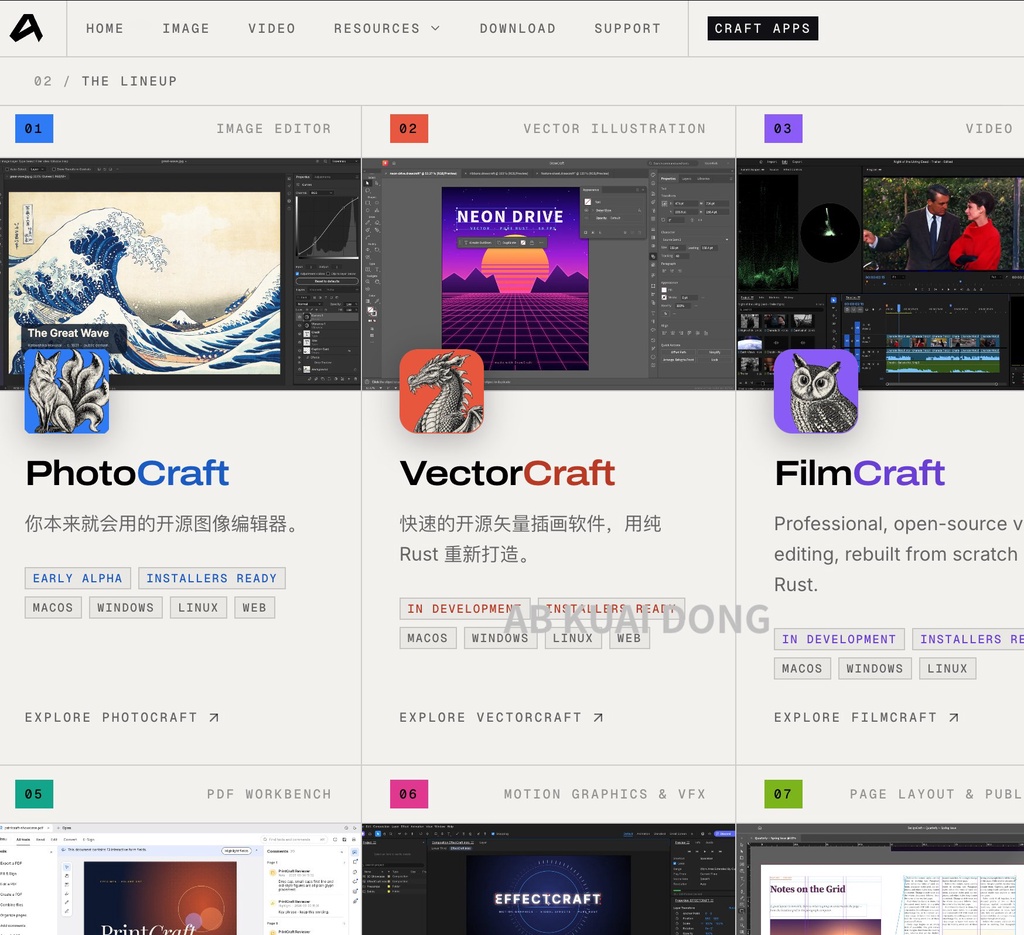Click the orange 02 number badge

click(409, 129)
